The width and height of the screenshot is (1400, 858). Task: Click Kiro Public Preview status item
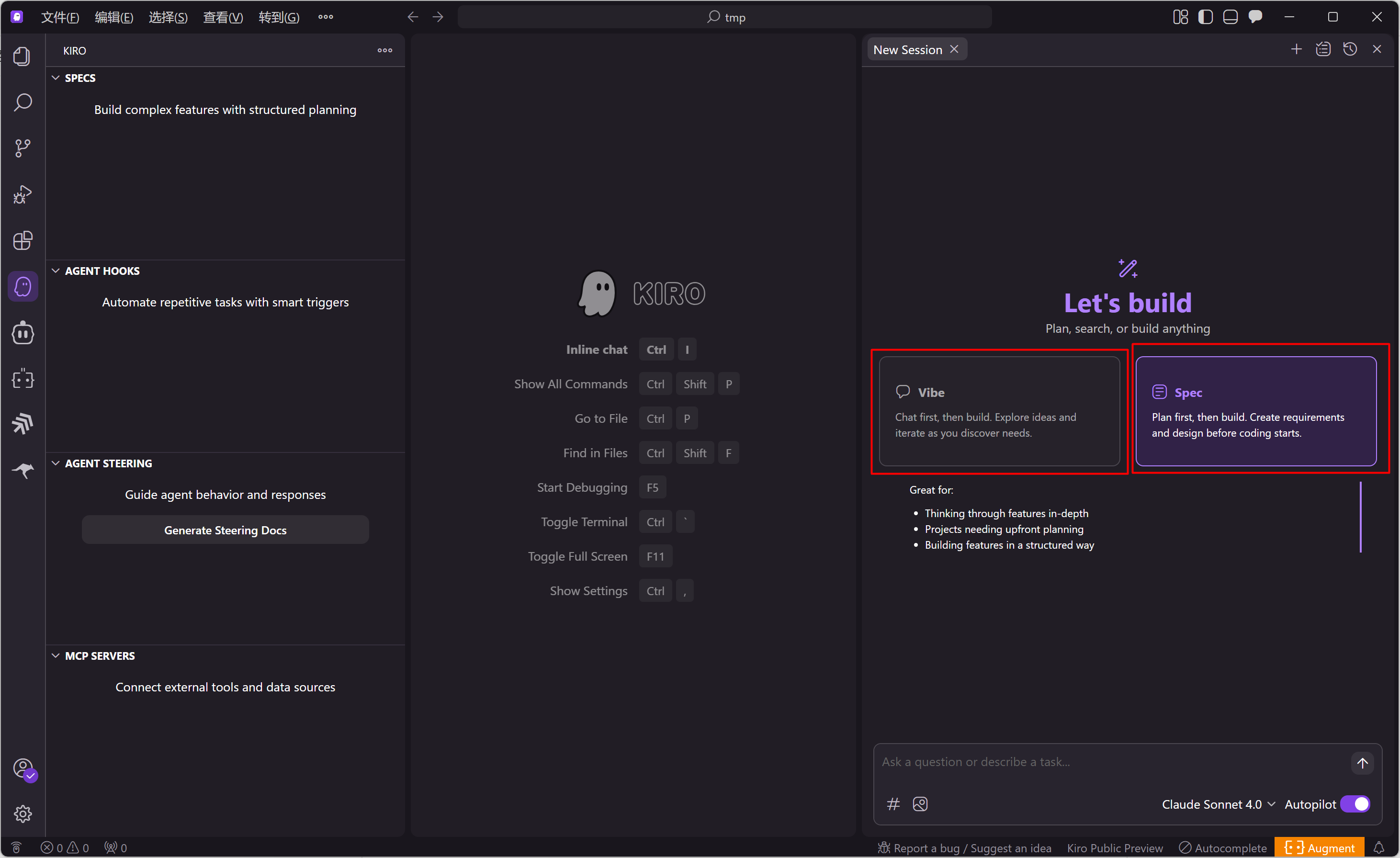pos(1115,848)
